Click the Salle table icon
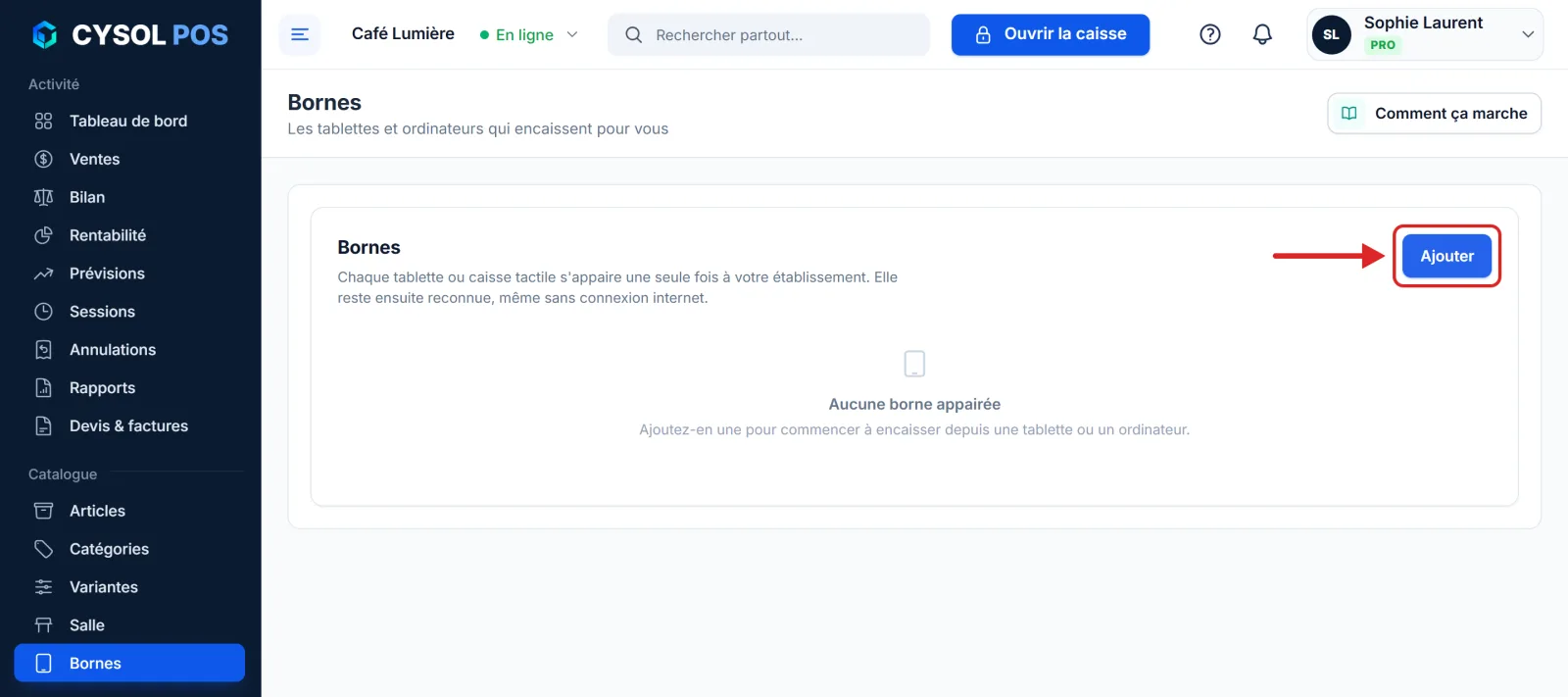The image size is (1568, 697). click(43, 625)
